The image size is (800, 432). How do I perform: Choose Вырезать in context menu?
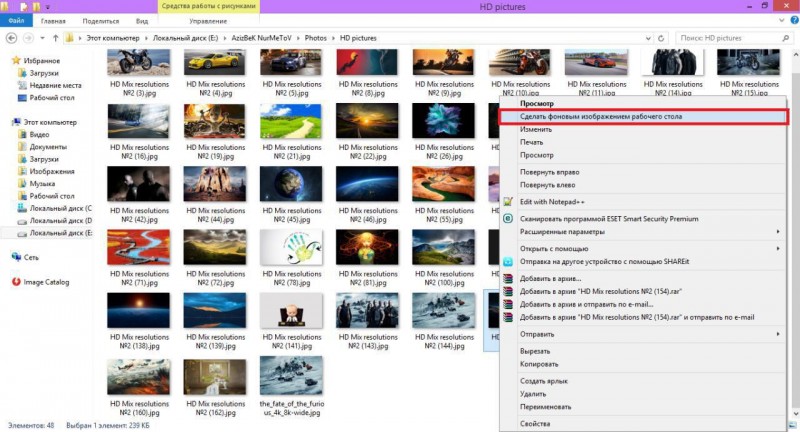pyautogui.click(x=643, y=351)
